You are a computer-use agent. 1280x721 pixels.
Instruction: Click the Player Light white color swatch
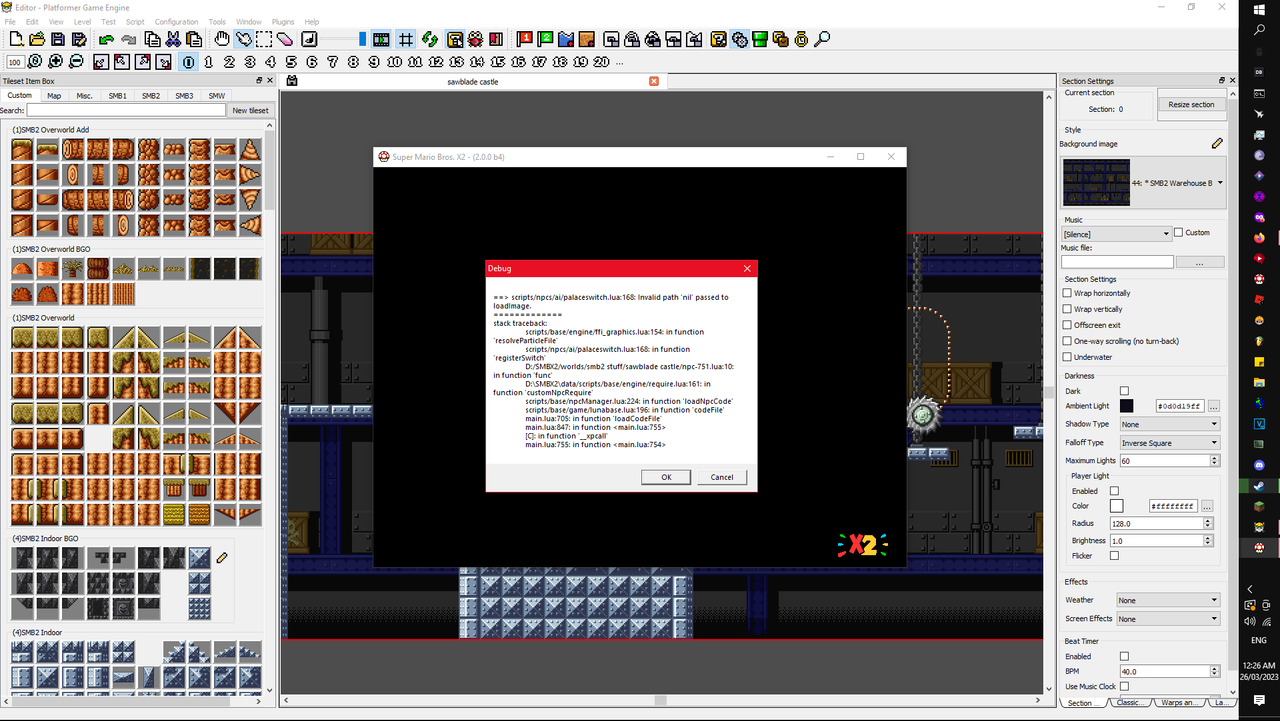tap(1116, 506)
